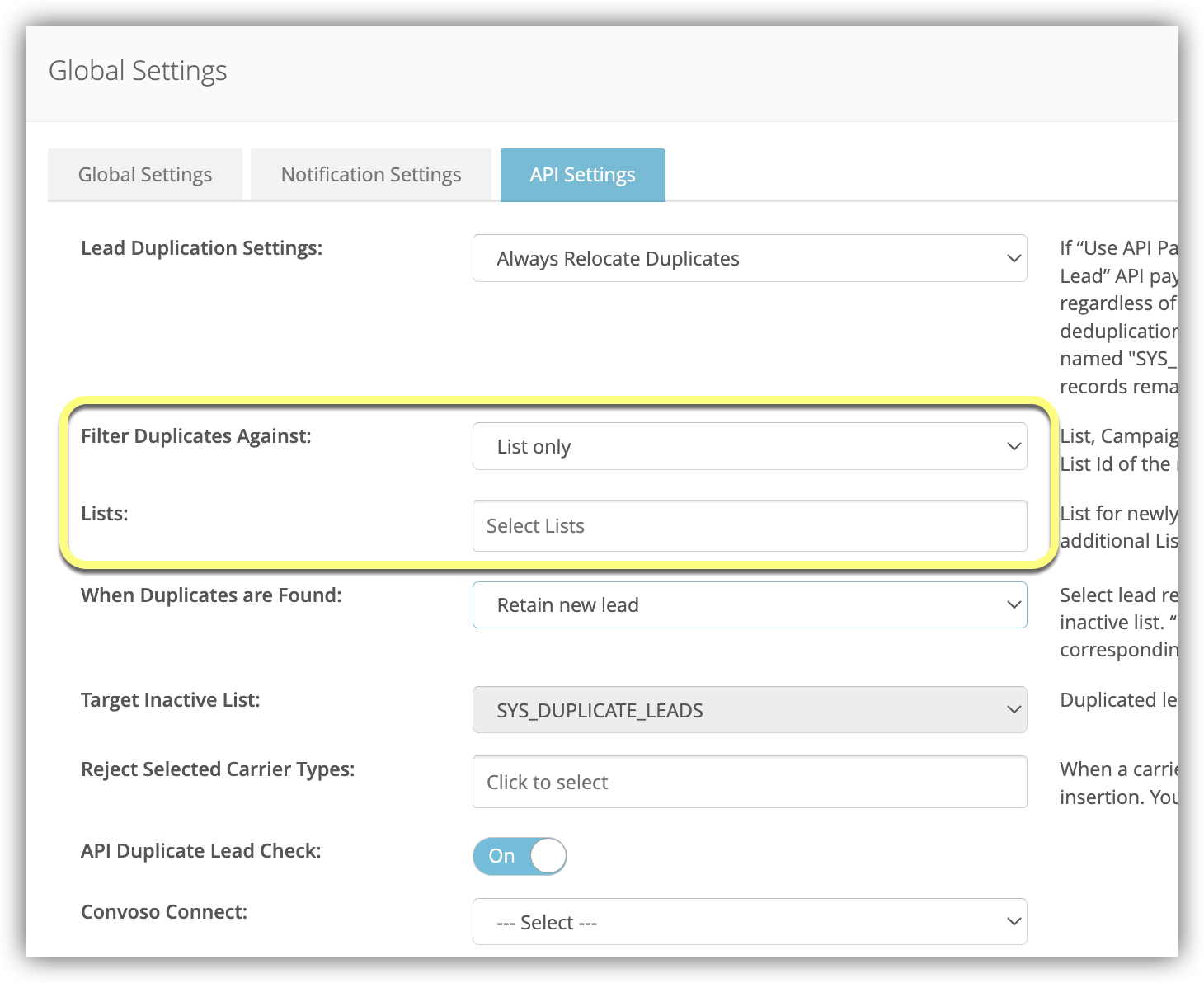1204x983 pixels.
Task: Expand the SYS_DUPLICATE_LEADS dropdown
Action: [749, 710]
